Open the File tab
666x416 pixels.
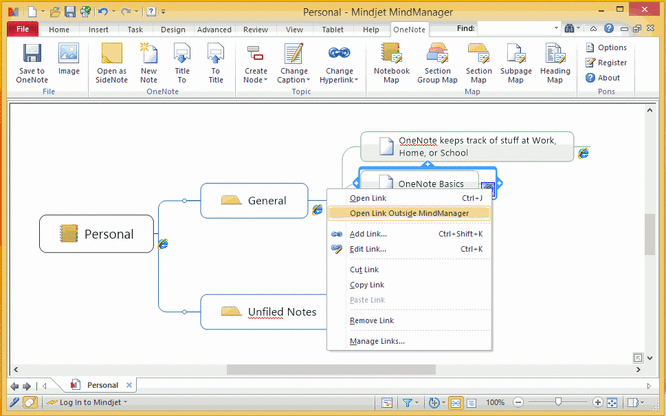(x=23, y=29)
